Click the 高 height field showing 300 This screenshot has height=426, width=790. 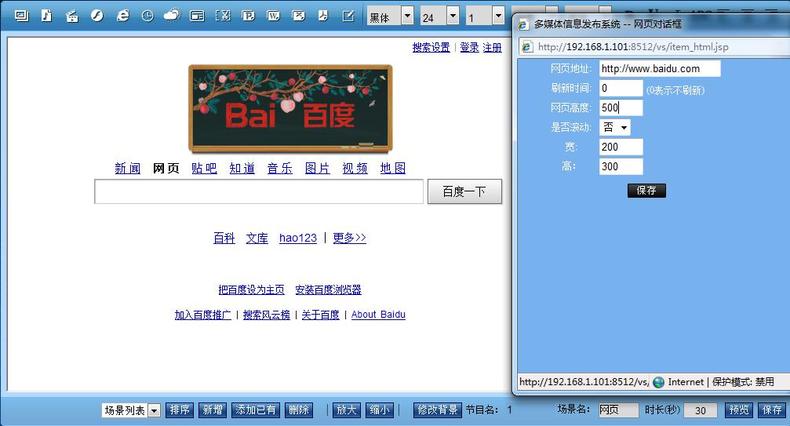(621, 167)
